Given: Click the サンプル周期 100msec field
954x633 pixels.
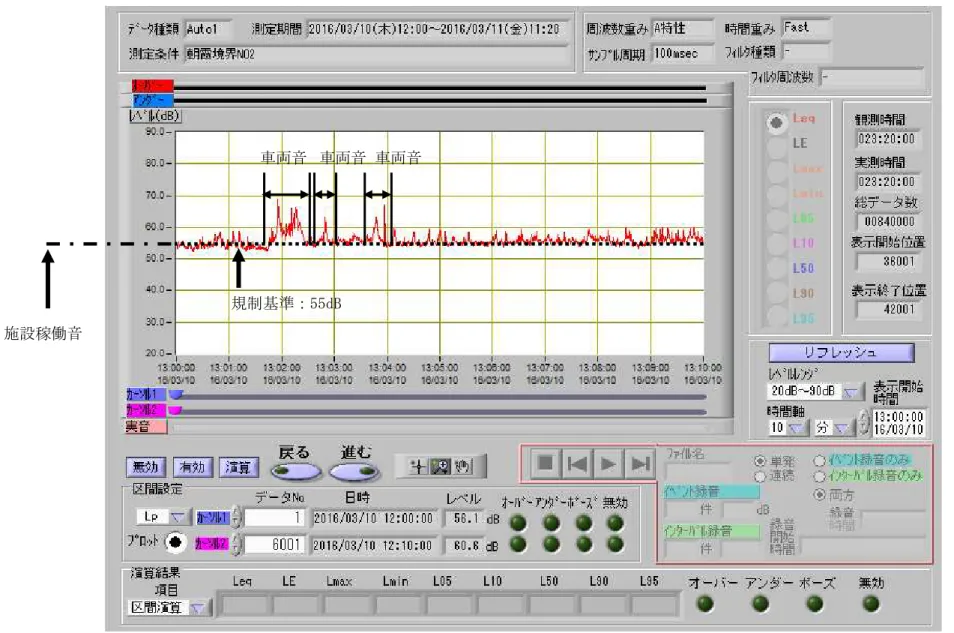Looking at the screenshot, I should point(683,54).
